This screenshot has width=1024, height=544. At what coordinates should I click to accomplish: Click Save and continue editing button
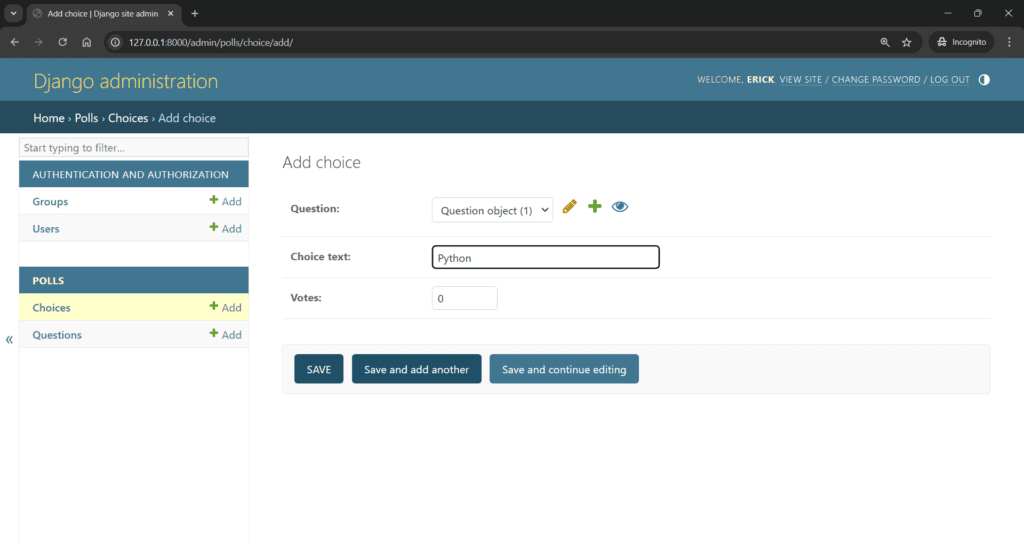pyautogui.click(x=564, y=369)
